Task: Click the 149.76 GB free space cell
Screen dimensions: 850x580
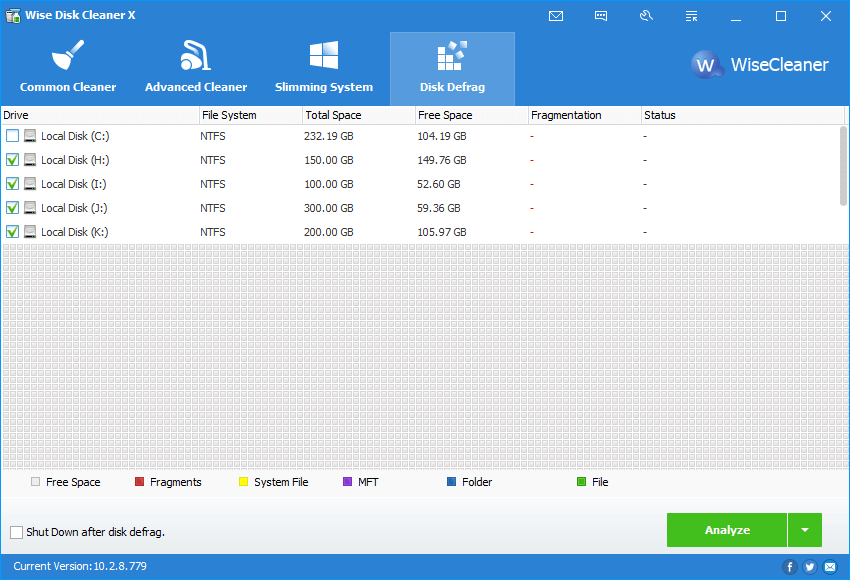Action: (442, 160)
